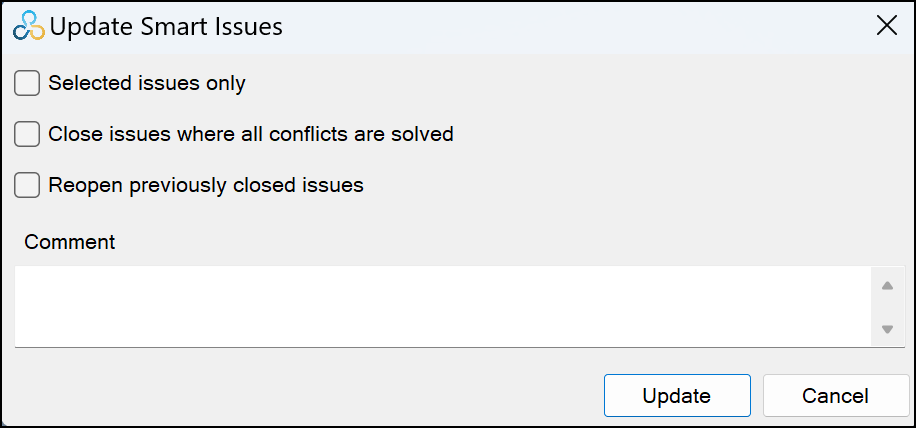916x428 pixels.
Task: Click the "Selected issues only" label text
Action: [x=147, y=83]
